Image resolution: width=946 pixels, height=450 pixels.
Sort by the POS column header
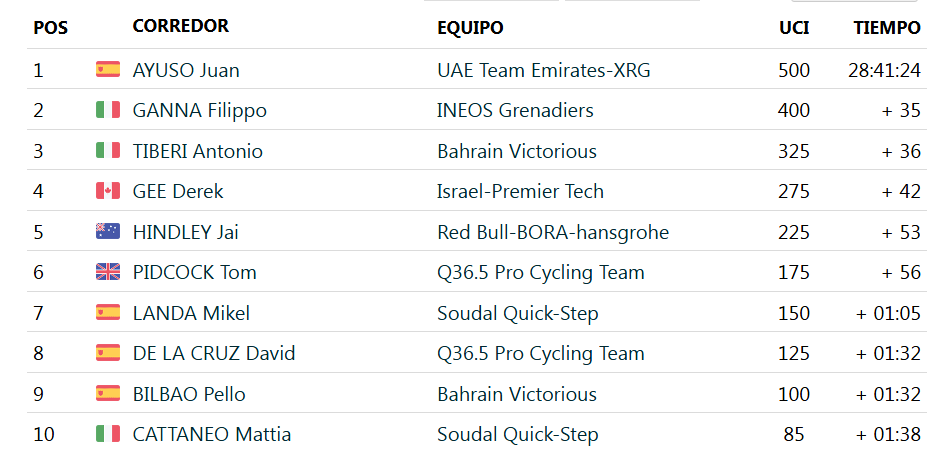pos(51,28)
